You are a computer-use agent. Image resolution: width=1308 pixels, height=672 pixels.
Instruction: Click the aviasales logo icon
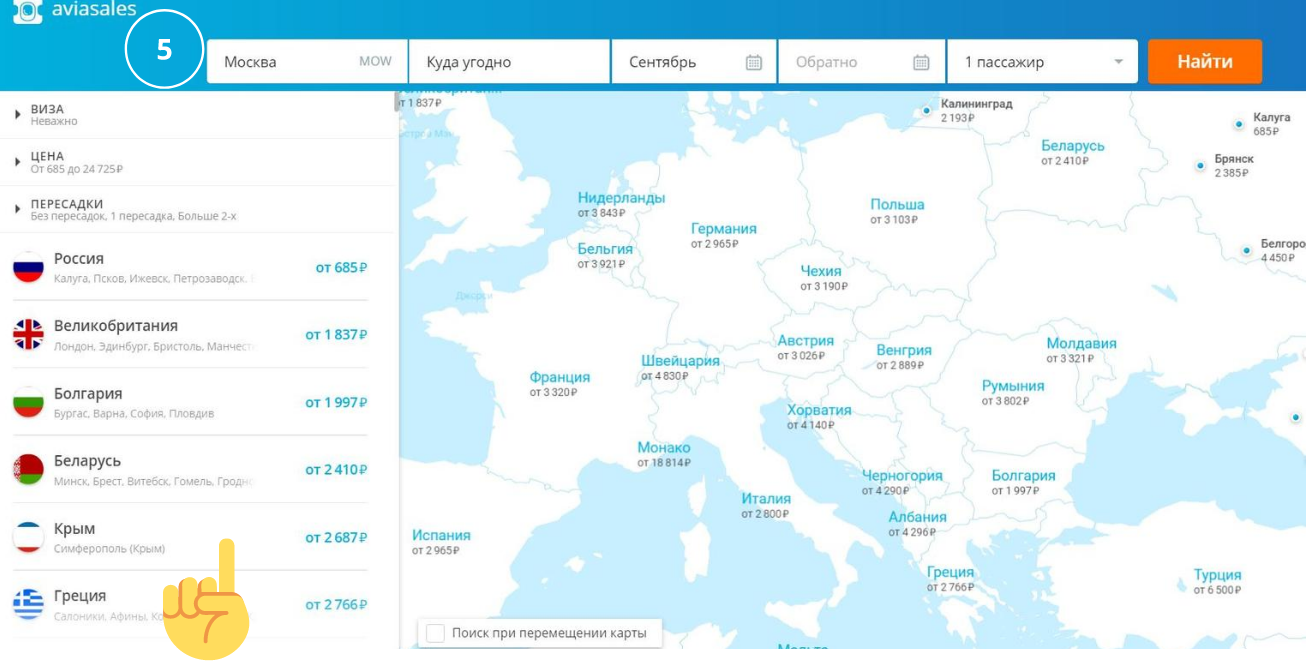point(27,10)
